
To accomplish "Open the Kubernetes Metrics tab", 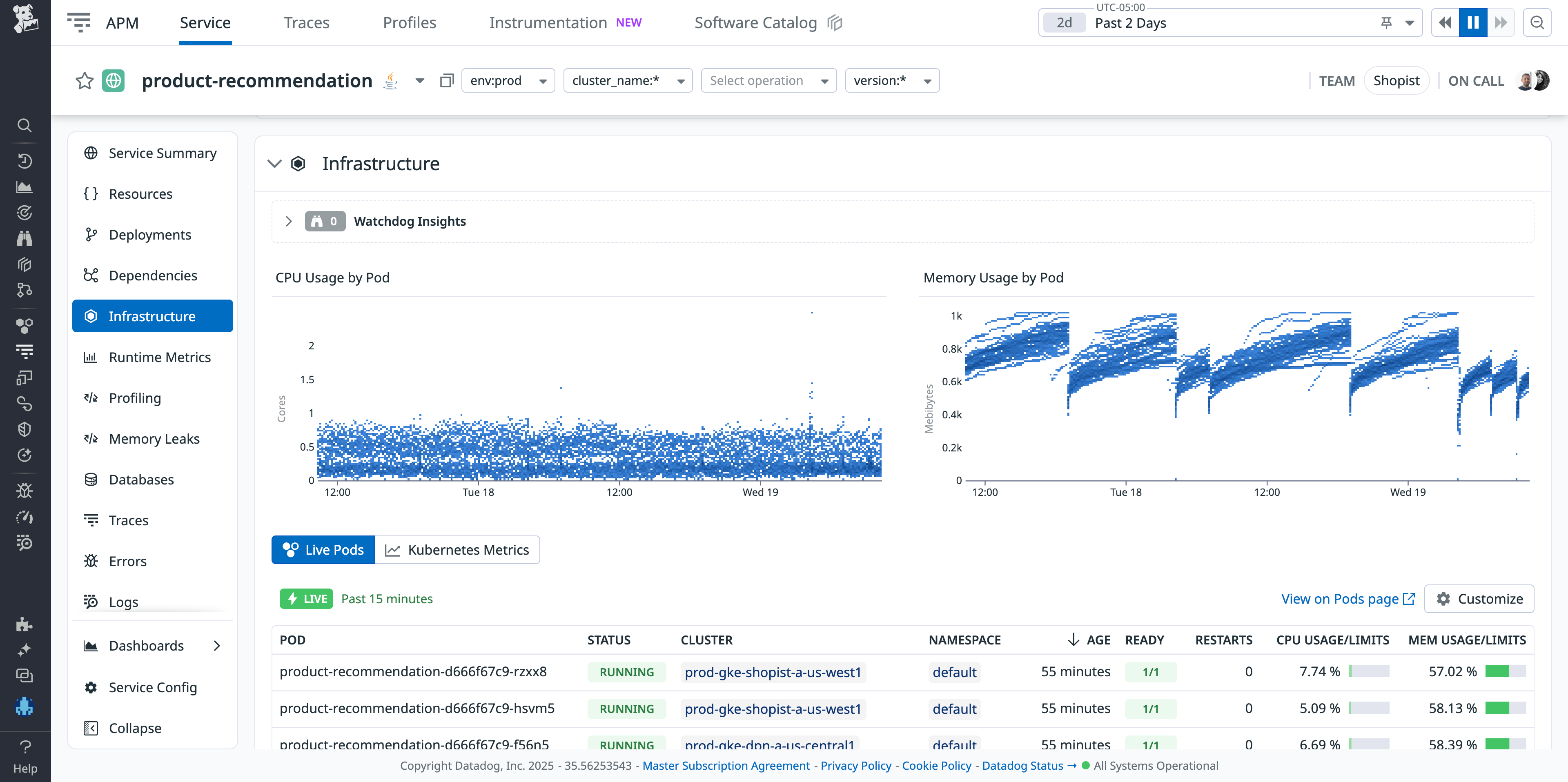I will (458, 549).
